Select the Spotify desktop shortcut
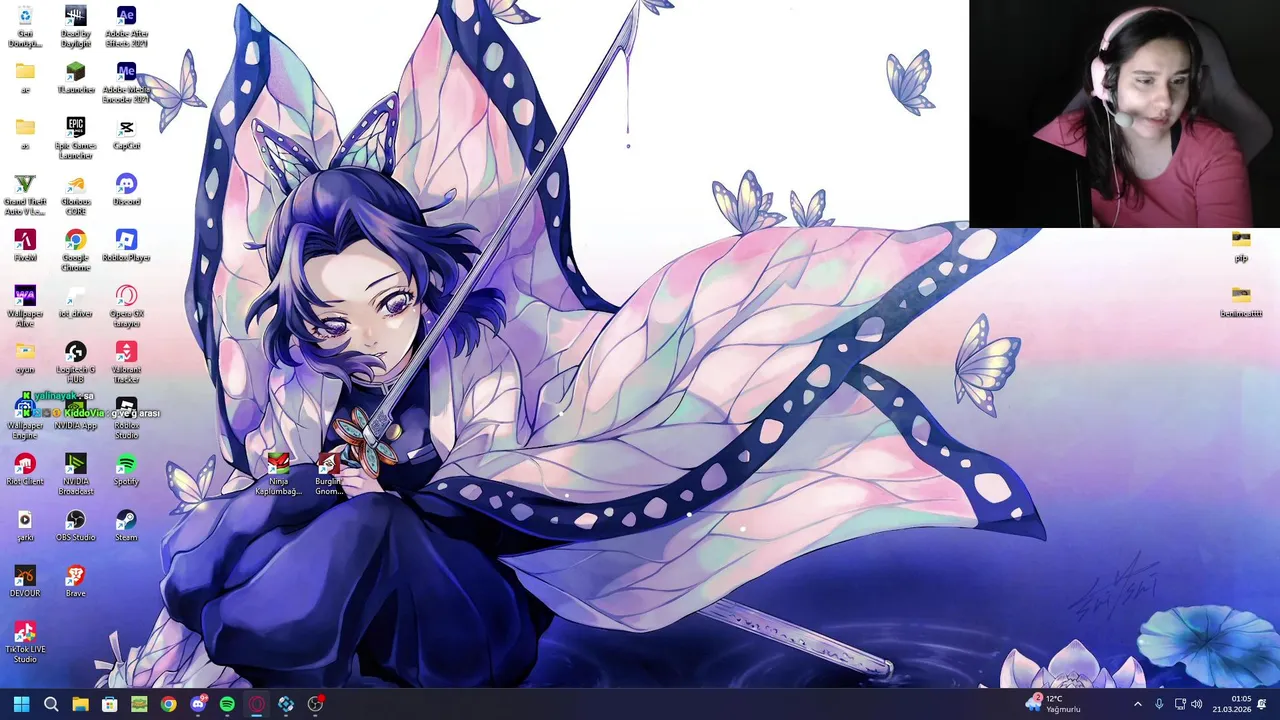This screenshot has width=1280, height=720. 126,470
